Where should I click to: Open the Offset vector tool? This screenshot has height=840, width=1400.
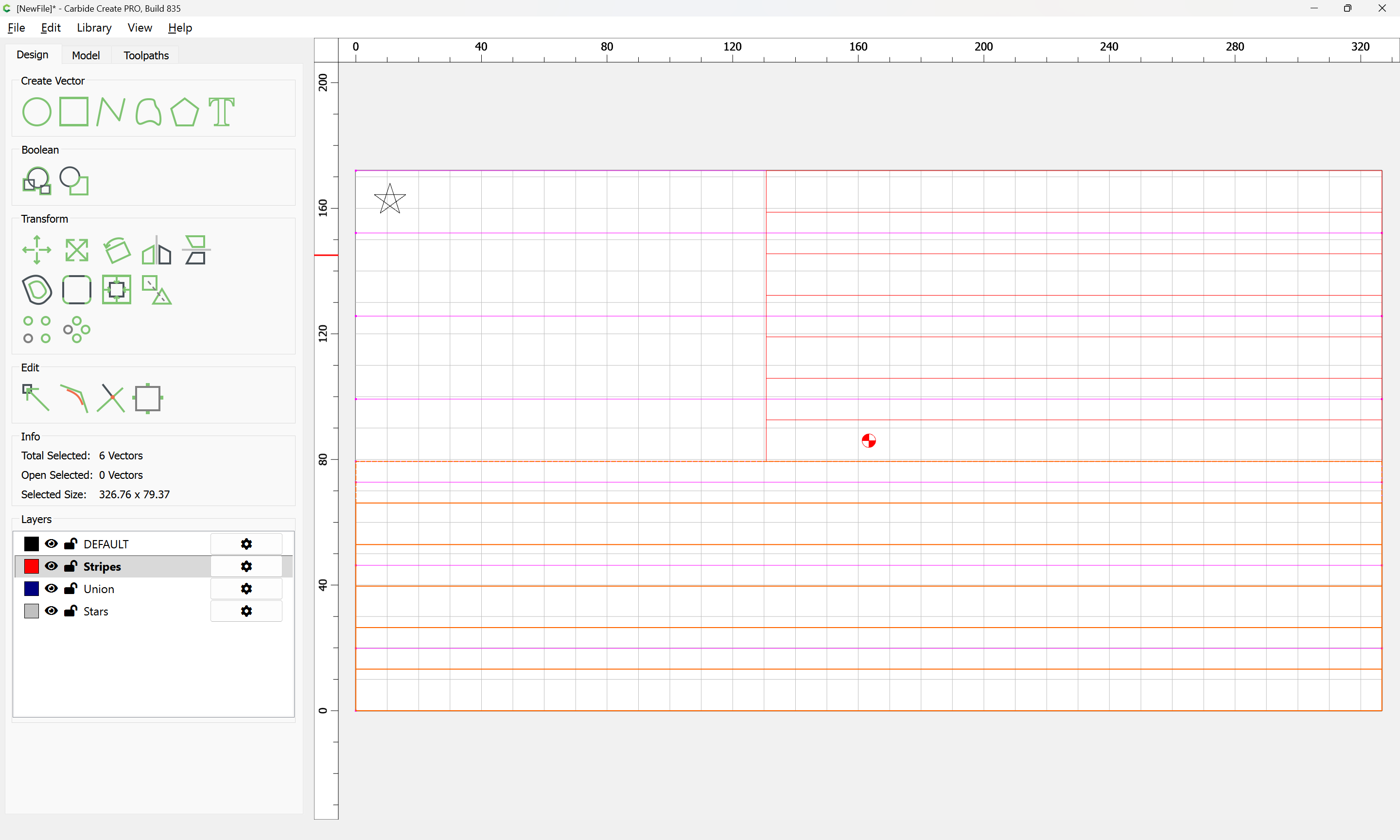[37, 290]
